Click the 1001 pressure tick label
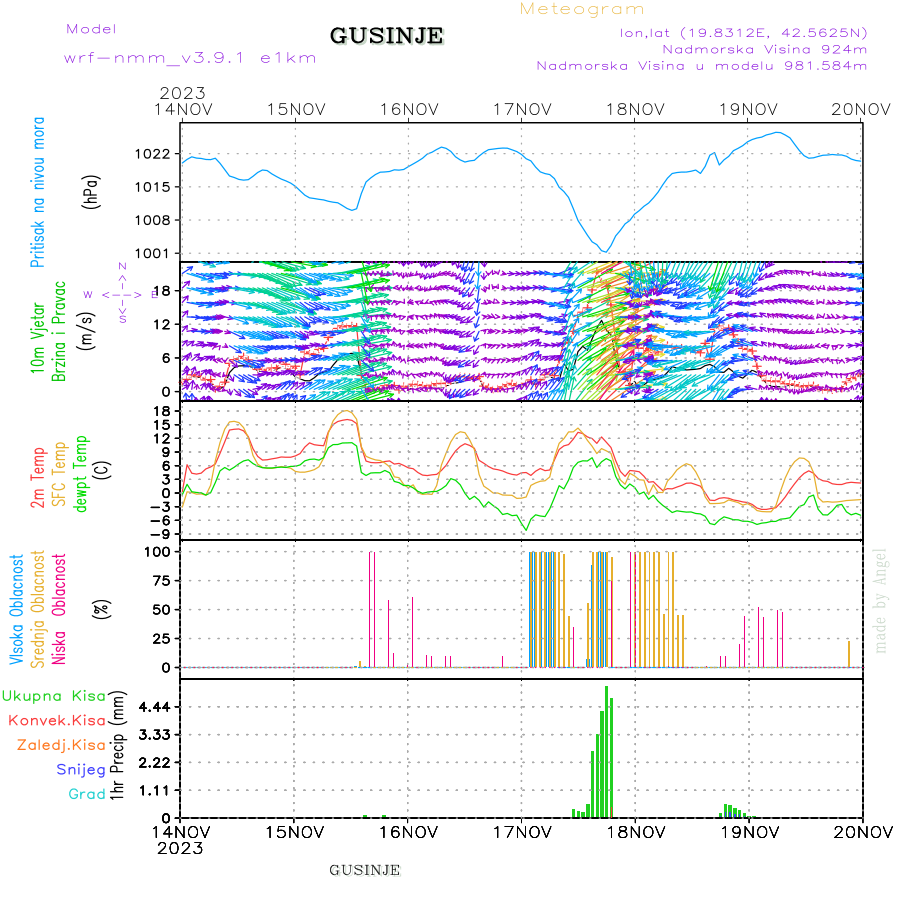Viewport: 900px width, 900px height. [x=153, y=254]
